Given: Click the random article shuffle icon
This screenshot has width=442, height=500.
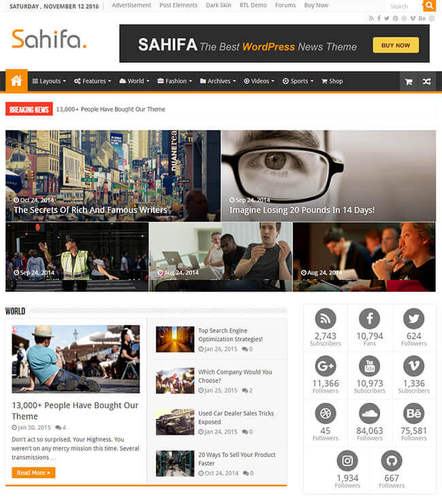Looking at the screenshot, I should [x=427, y=81].
